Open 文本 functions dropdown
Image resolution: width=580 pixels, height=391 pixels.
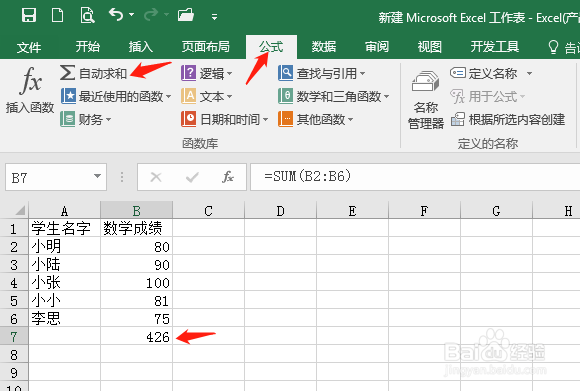point(206,96)
